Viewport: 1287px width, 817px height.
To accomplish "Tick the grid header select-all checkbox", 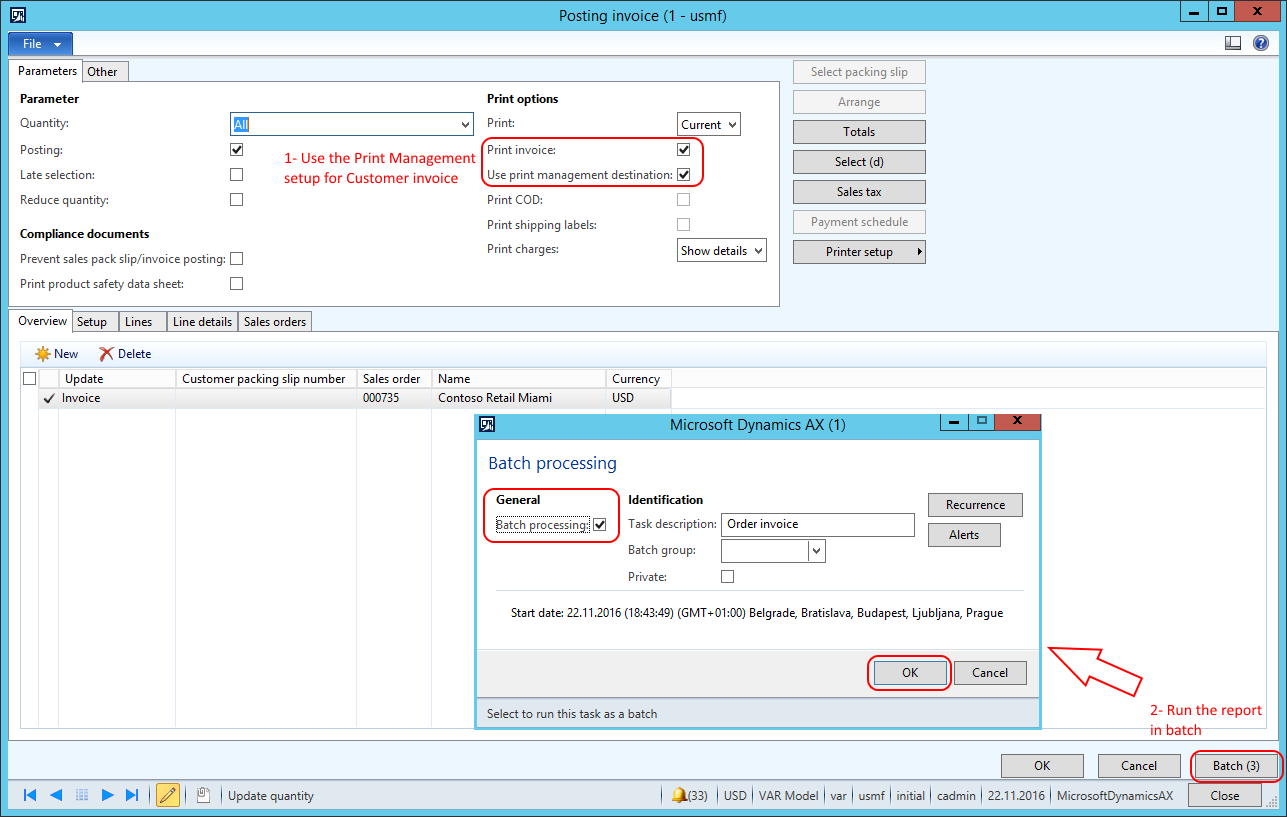I will click(29, 379).
